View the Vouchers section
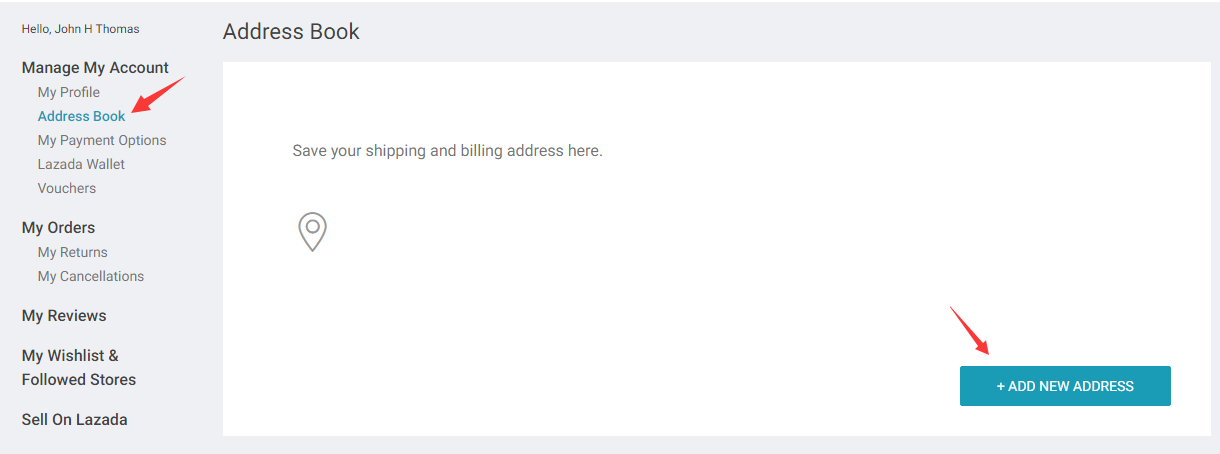1220x454 pixels. tap(67, 188)
